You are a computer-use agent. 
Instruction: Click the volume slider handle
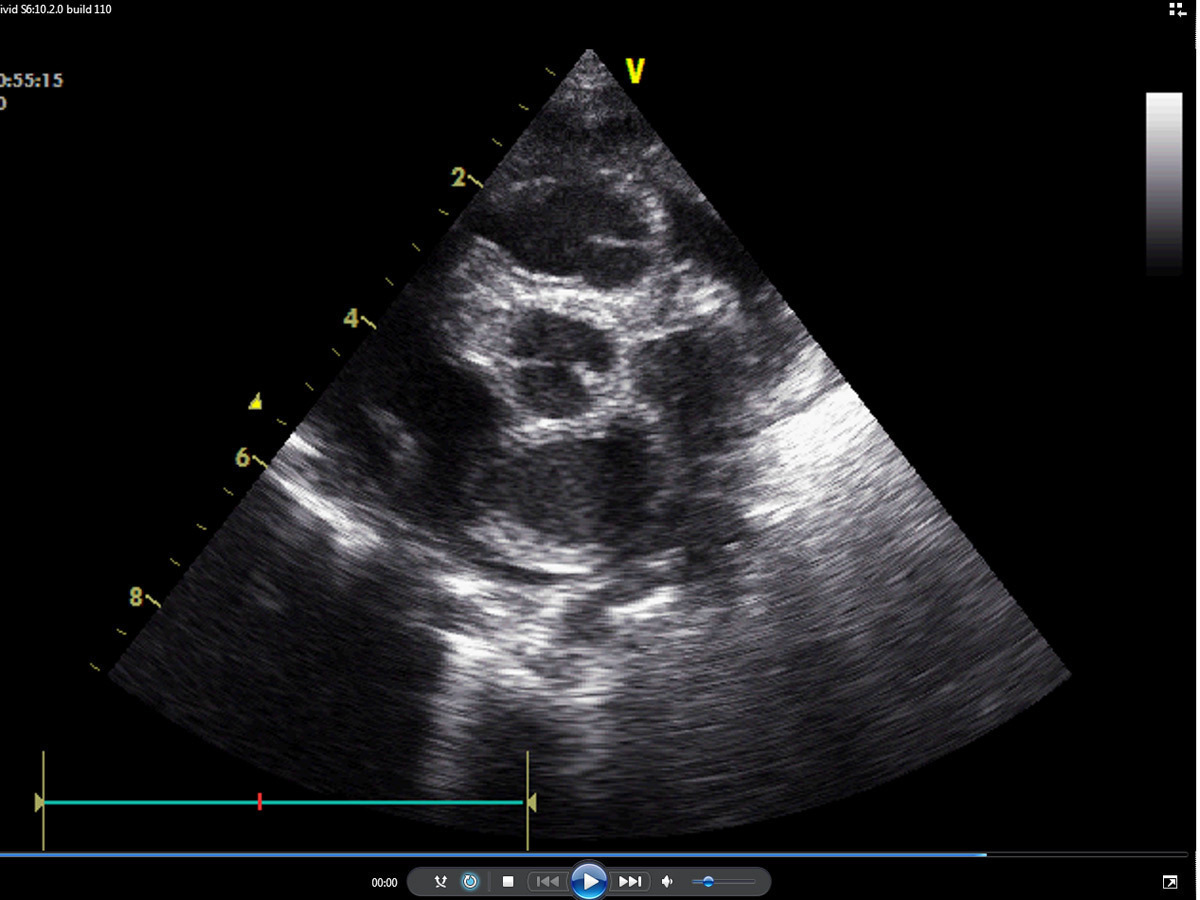point(708,882)
